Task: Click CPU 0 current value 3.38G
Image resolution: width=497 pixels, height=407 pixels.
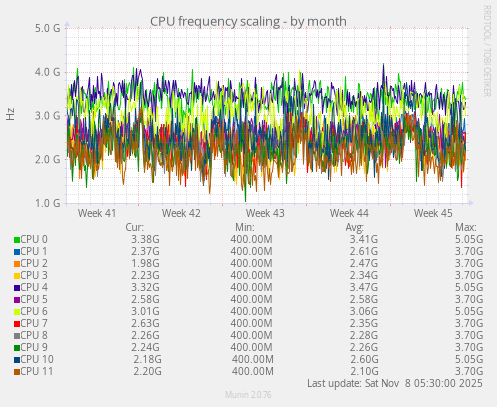Action: pos(145,239)
